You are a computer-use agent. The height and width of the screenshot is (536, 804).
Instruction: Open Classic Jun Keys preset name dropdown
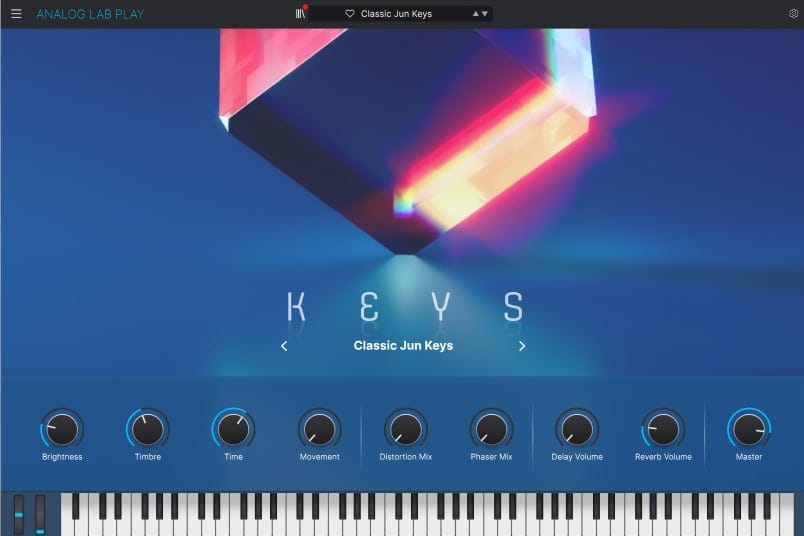[396, 14]
